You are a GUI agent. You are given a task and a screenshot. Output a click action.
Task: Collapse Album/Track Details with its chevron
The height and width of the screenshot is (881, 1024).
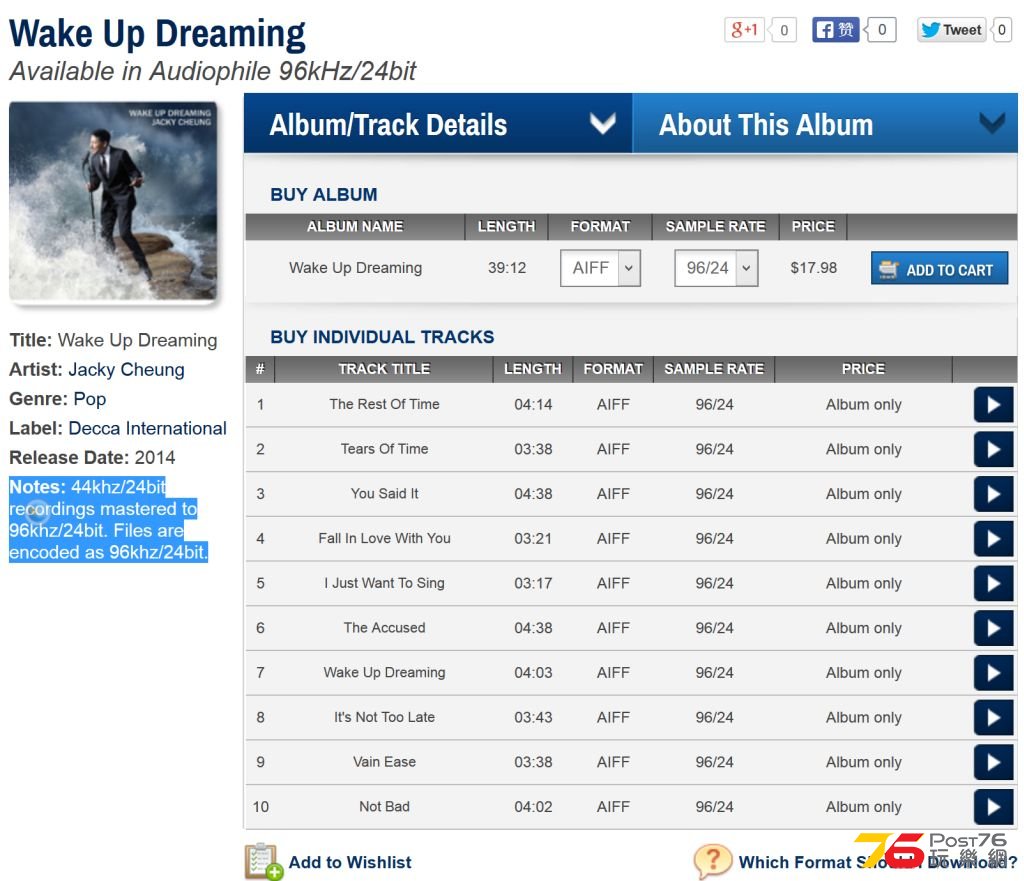click(602, 123)
